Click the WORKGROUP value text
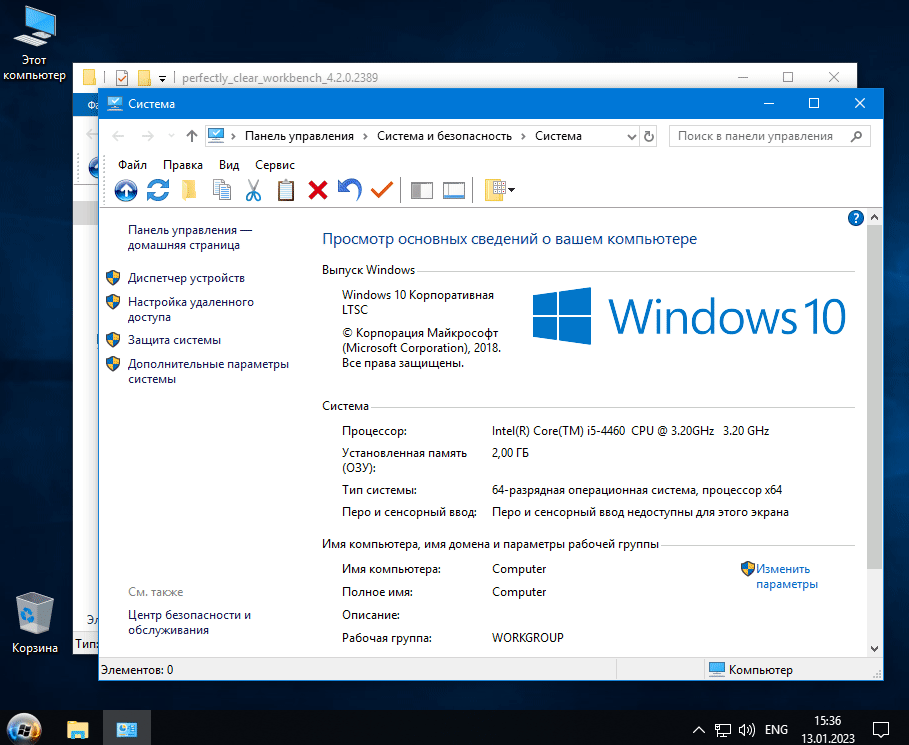 pos(528,638)
